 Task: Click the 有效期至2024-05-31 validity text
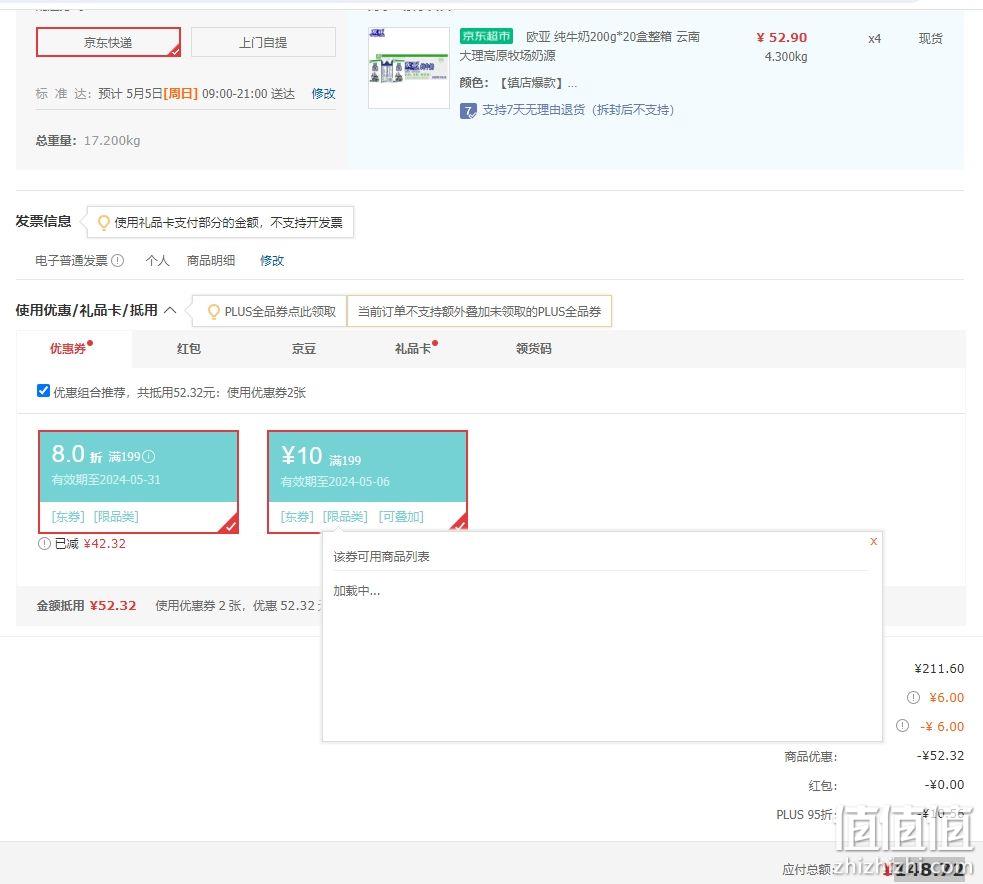[x=106, y=480]
